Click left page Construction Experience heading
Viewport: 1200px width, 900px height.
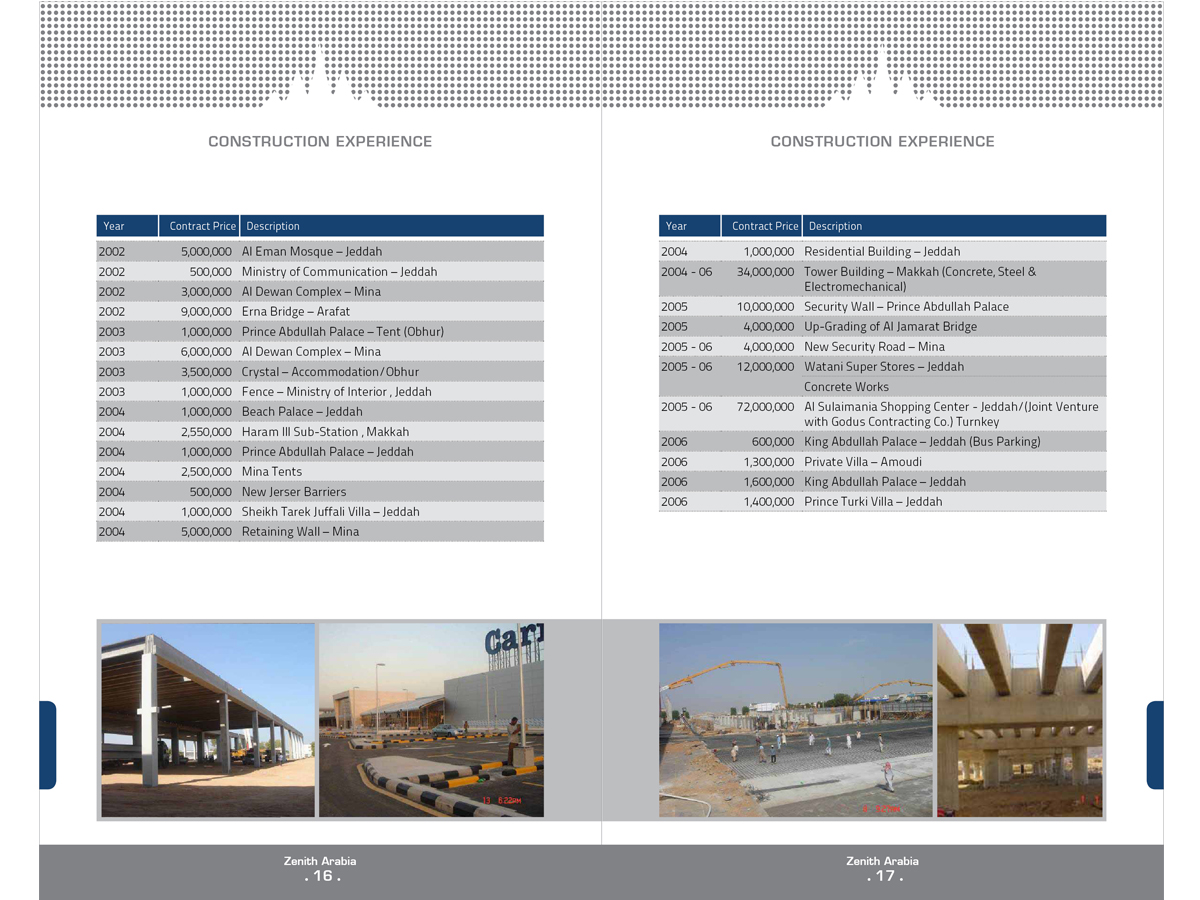[x=320, y=142]
